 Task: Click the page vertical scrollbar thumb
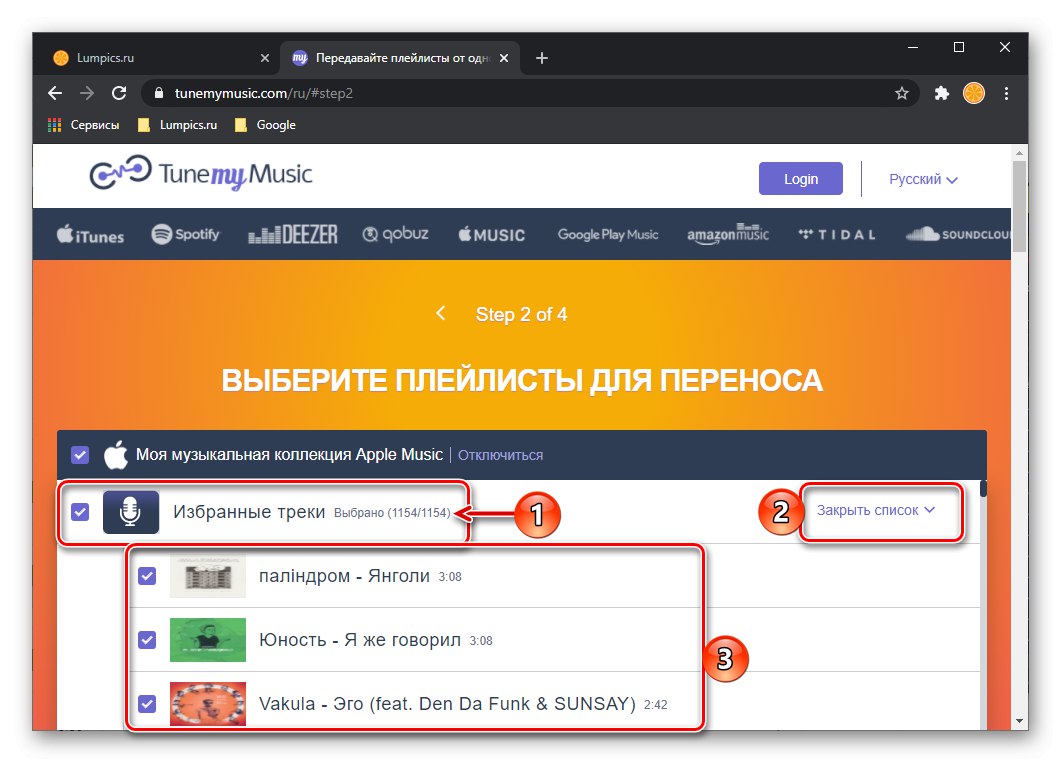click(x=1020, y=206)
